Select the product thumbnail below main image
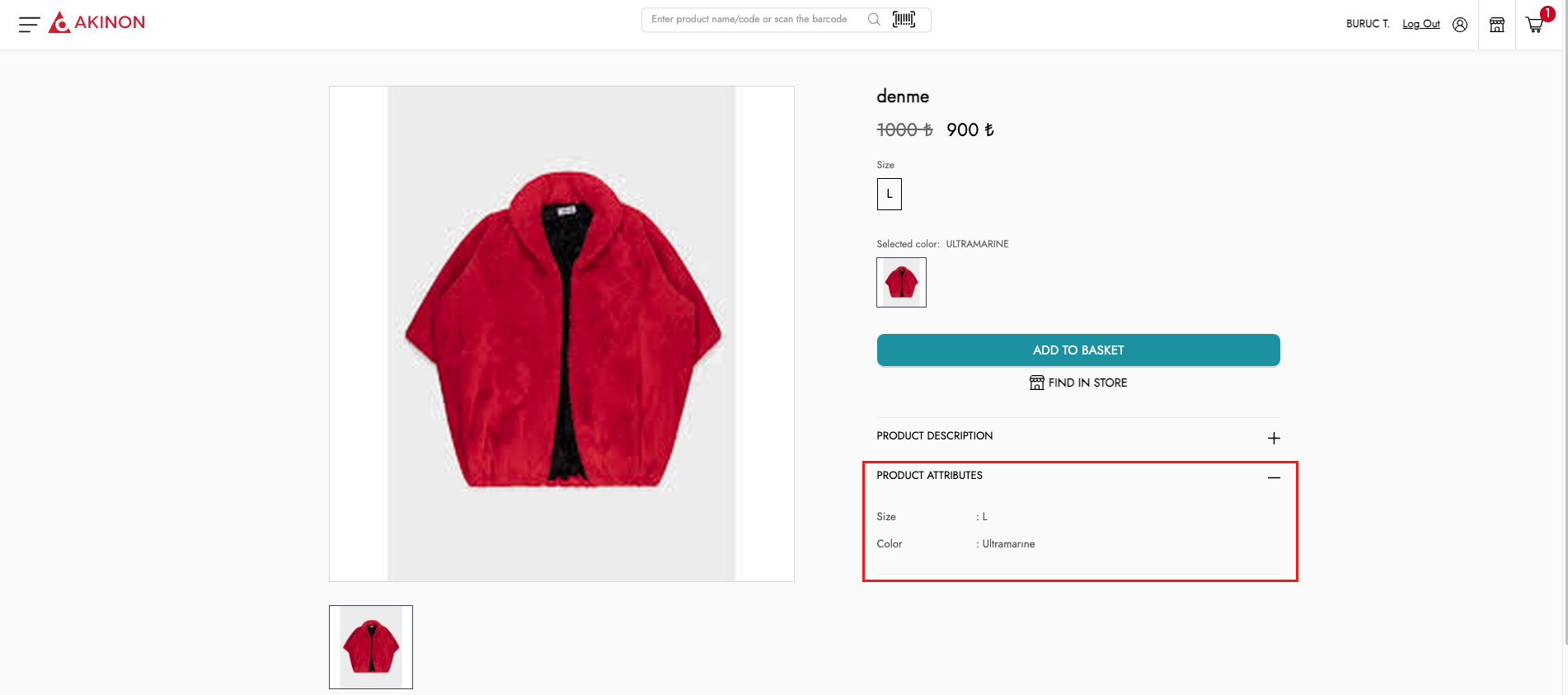 371,647
